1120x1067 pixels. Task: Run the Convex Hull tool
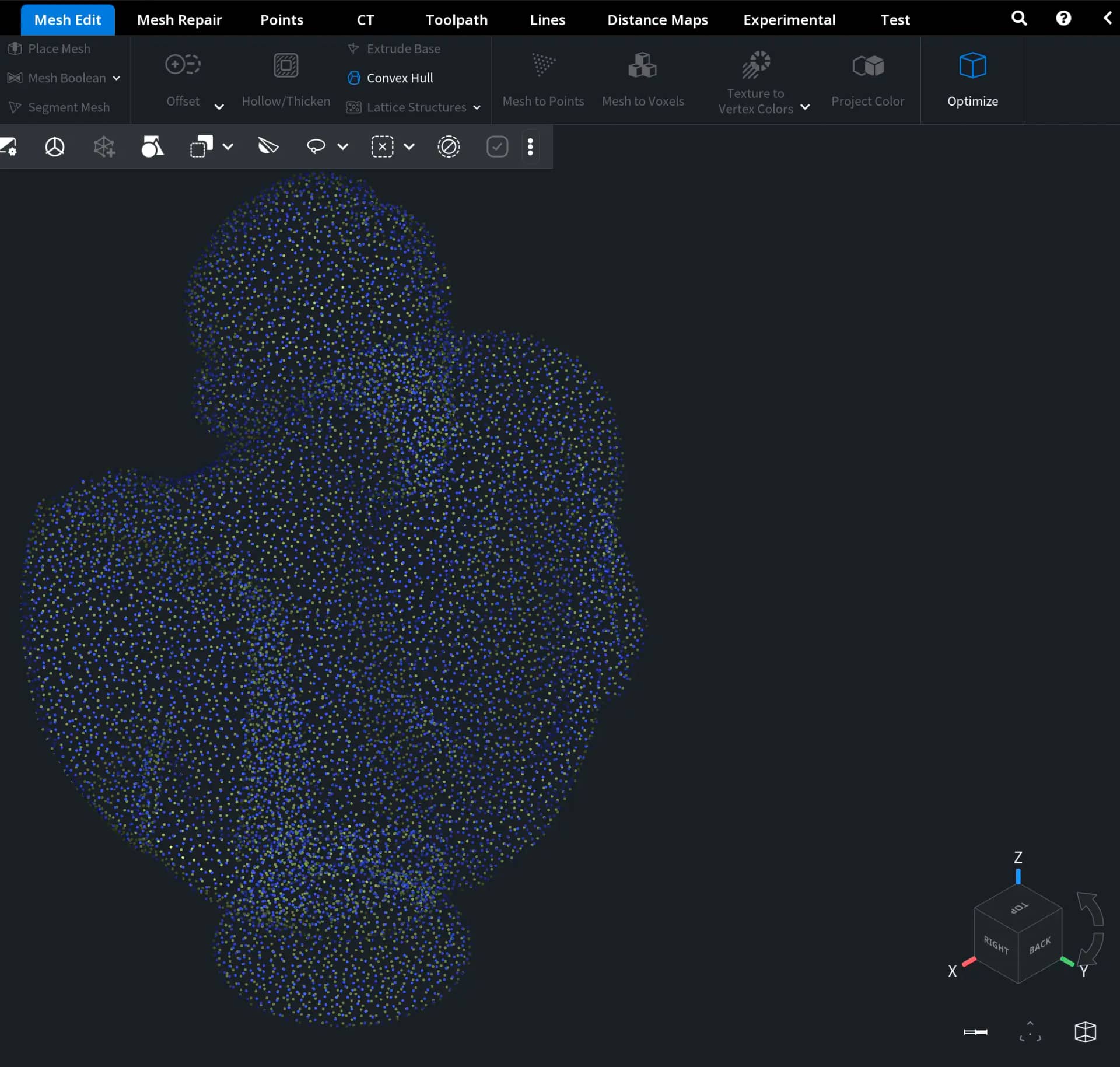(x=390, y=78)
